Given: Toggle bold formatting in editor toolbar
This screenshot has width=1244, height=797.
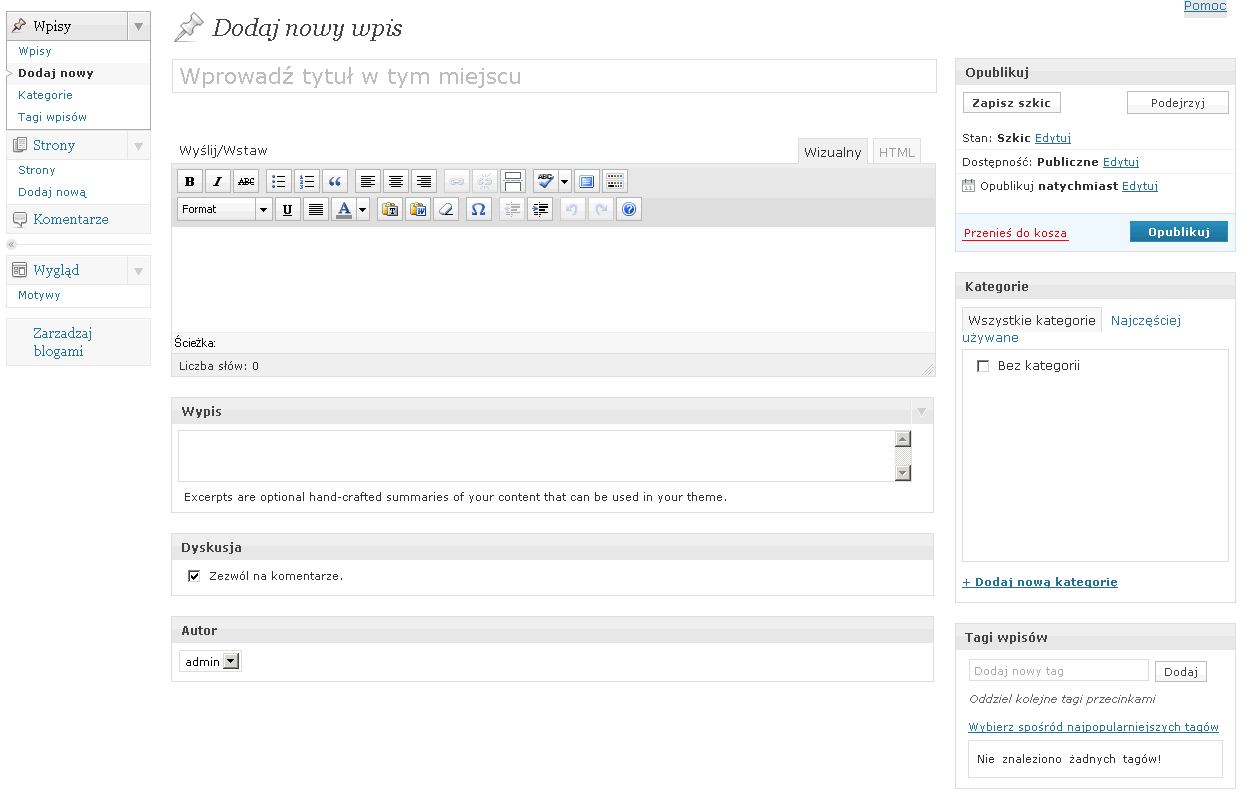Looking at the screenshot, I should [189, 181].
